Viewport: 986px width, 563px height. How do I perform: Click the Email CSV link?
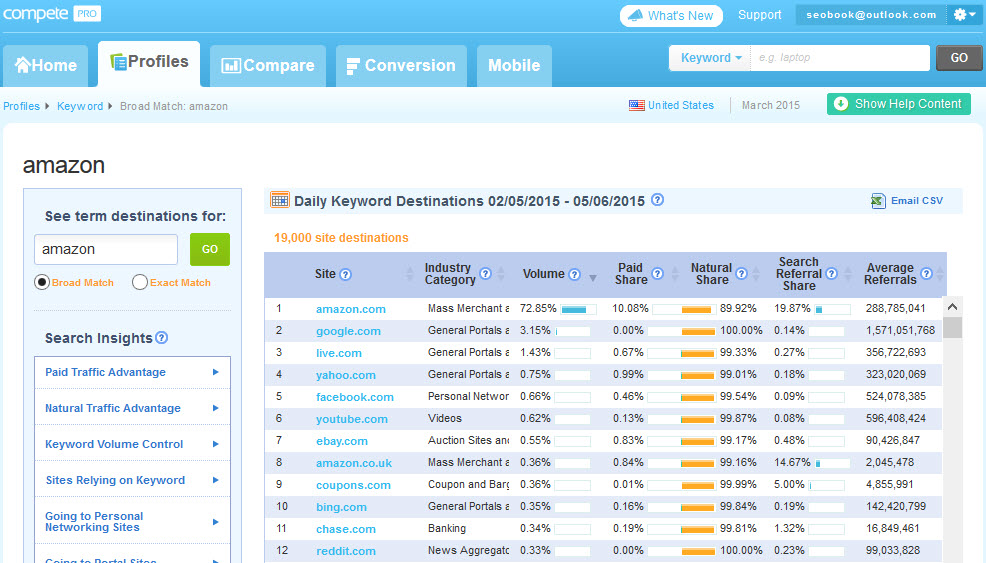917,201
